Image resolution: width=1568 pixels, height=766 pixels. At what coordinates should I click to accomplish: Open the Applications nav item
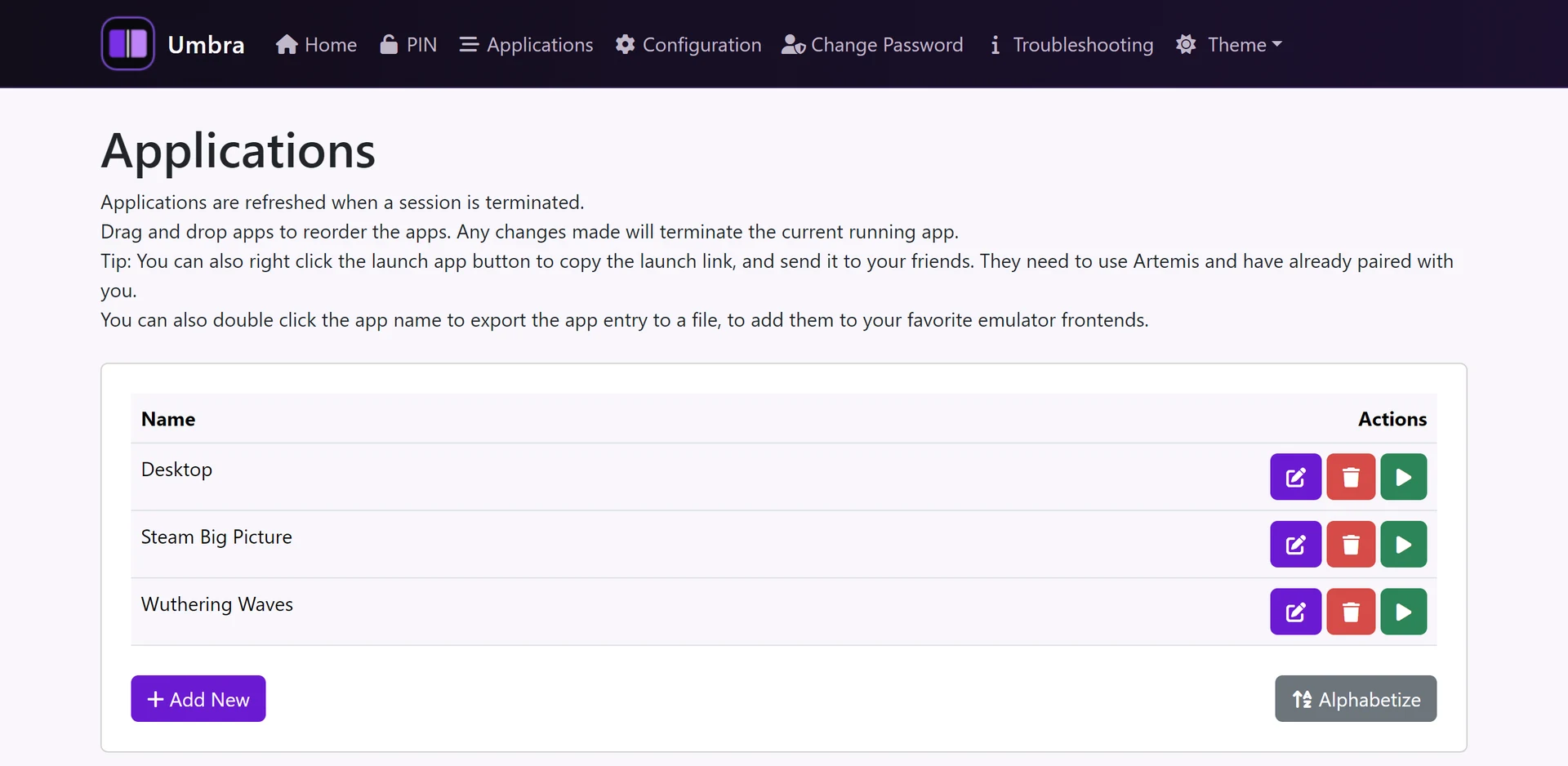tap(526, 45)
